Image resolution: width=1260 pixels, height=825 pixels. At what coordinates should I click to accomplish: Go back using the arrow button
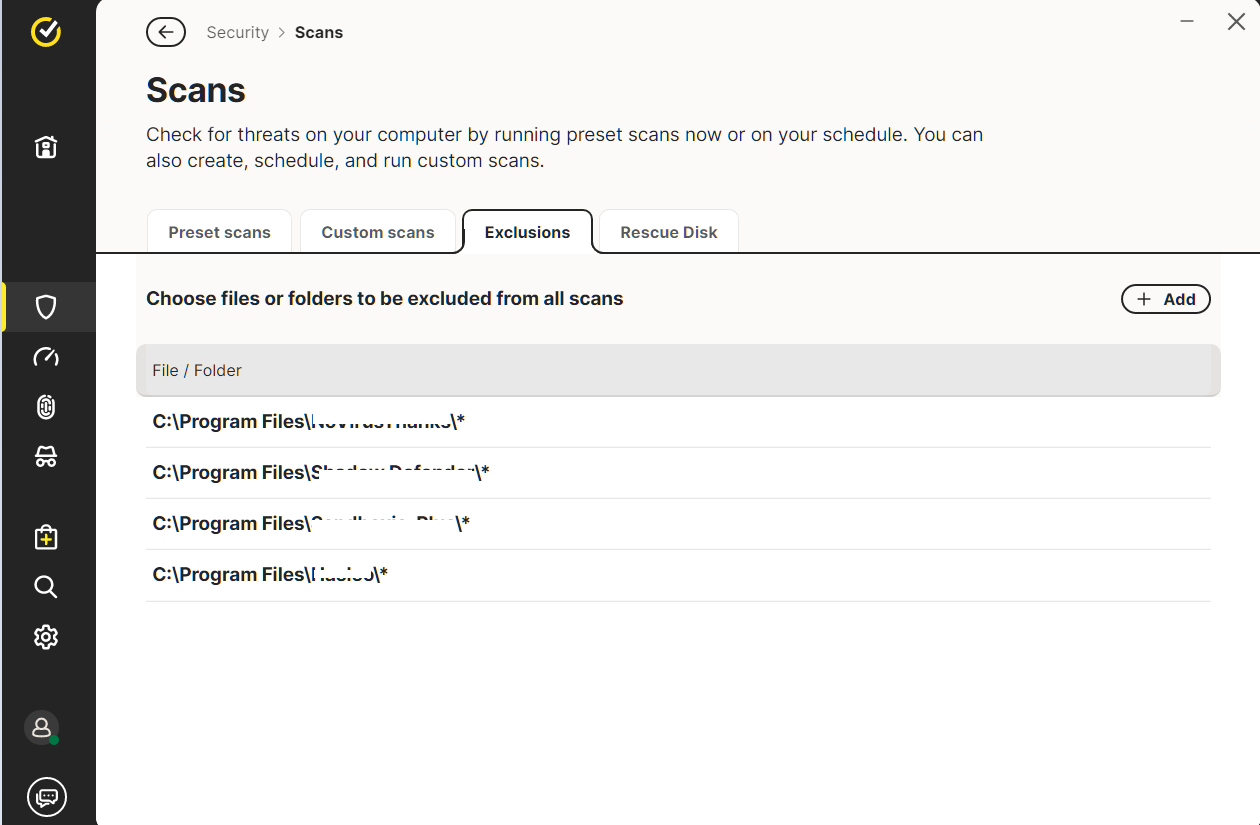pos(166,32)
